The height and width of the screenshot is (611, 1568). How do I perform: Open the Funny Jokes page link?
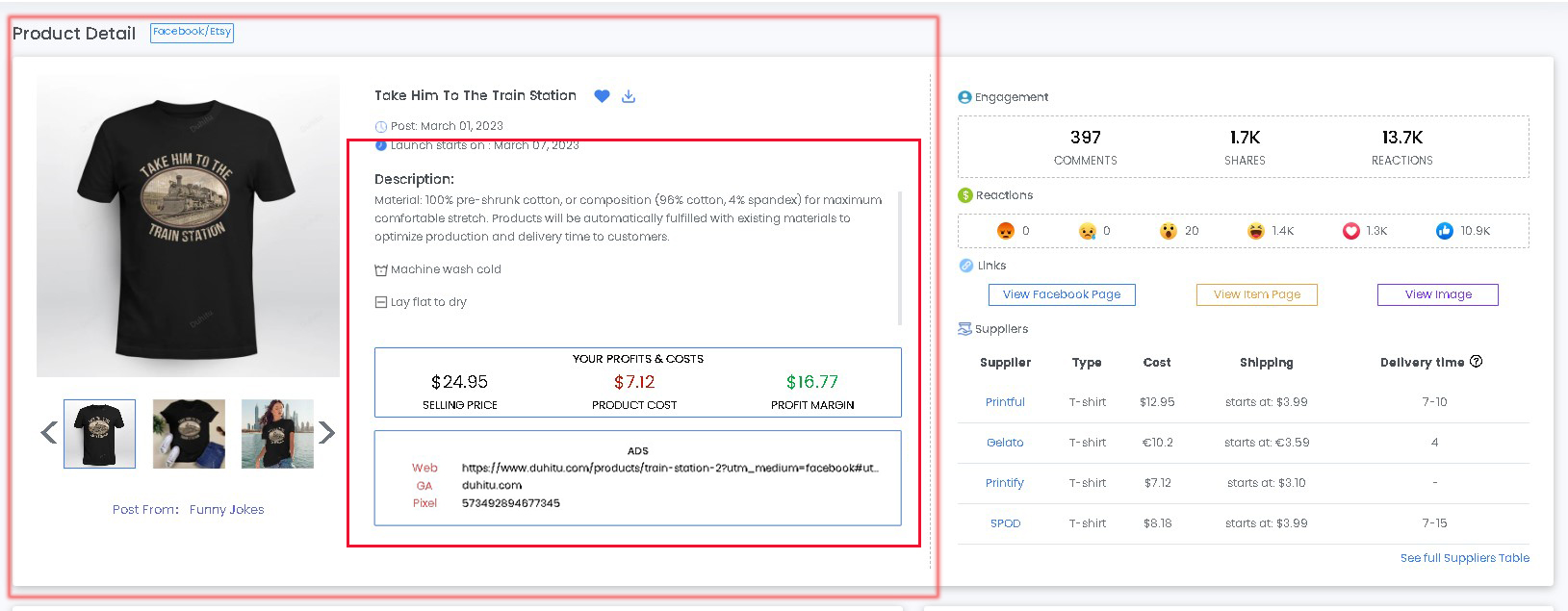pos(226,510)
